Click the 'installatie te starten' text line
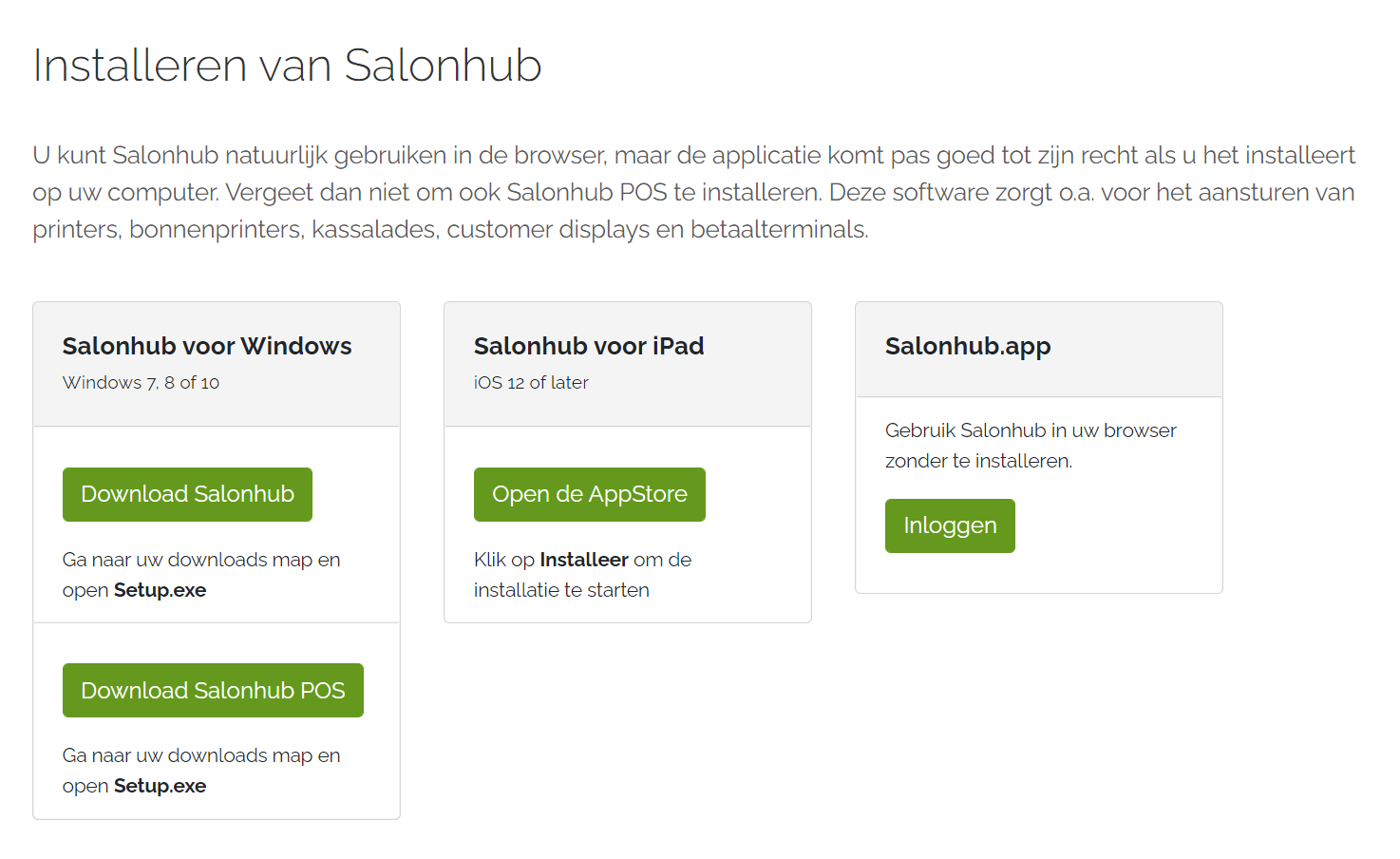 561,590
